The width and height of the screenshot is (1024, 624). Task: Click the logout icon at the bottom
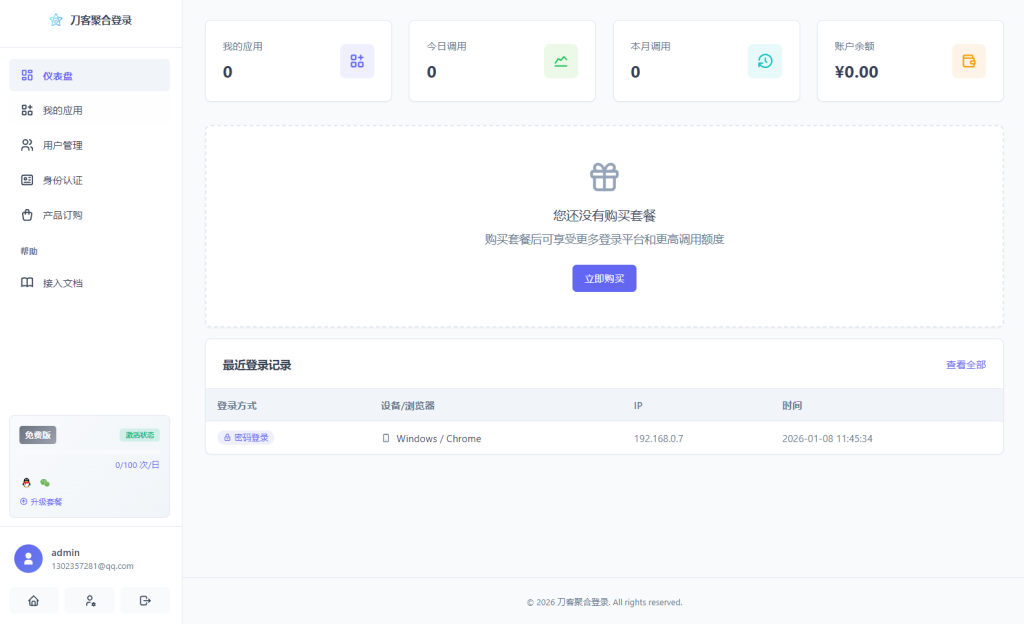pyautogui.click(x=145, y=600)
